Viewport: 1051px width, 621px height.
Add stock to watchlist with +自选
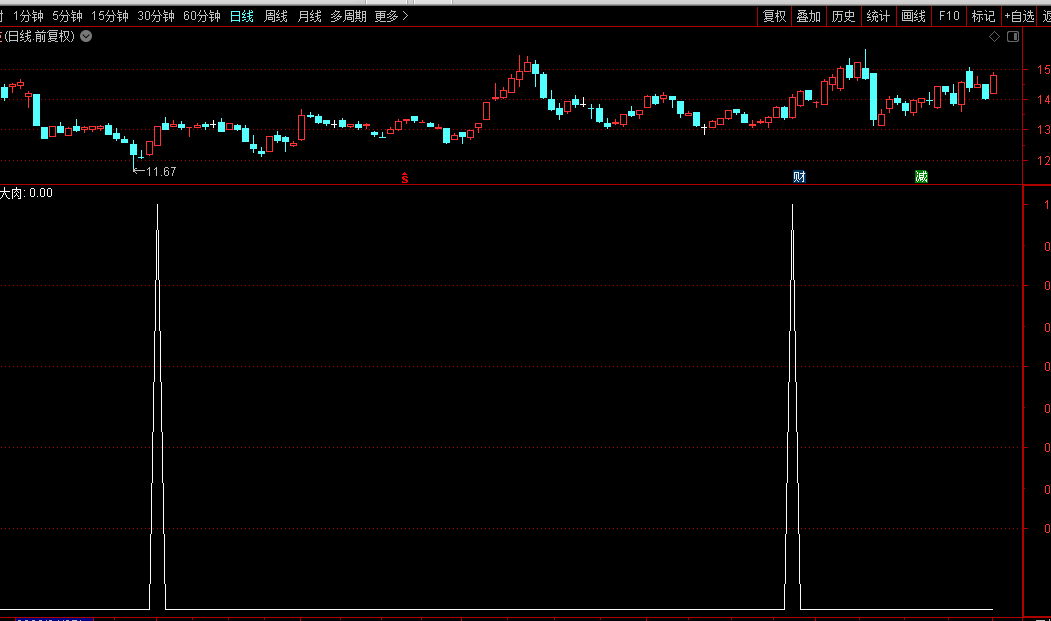click(x=1019, y=16)
